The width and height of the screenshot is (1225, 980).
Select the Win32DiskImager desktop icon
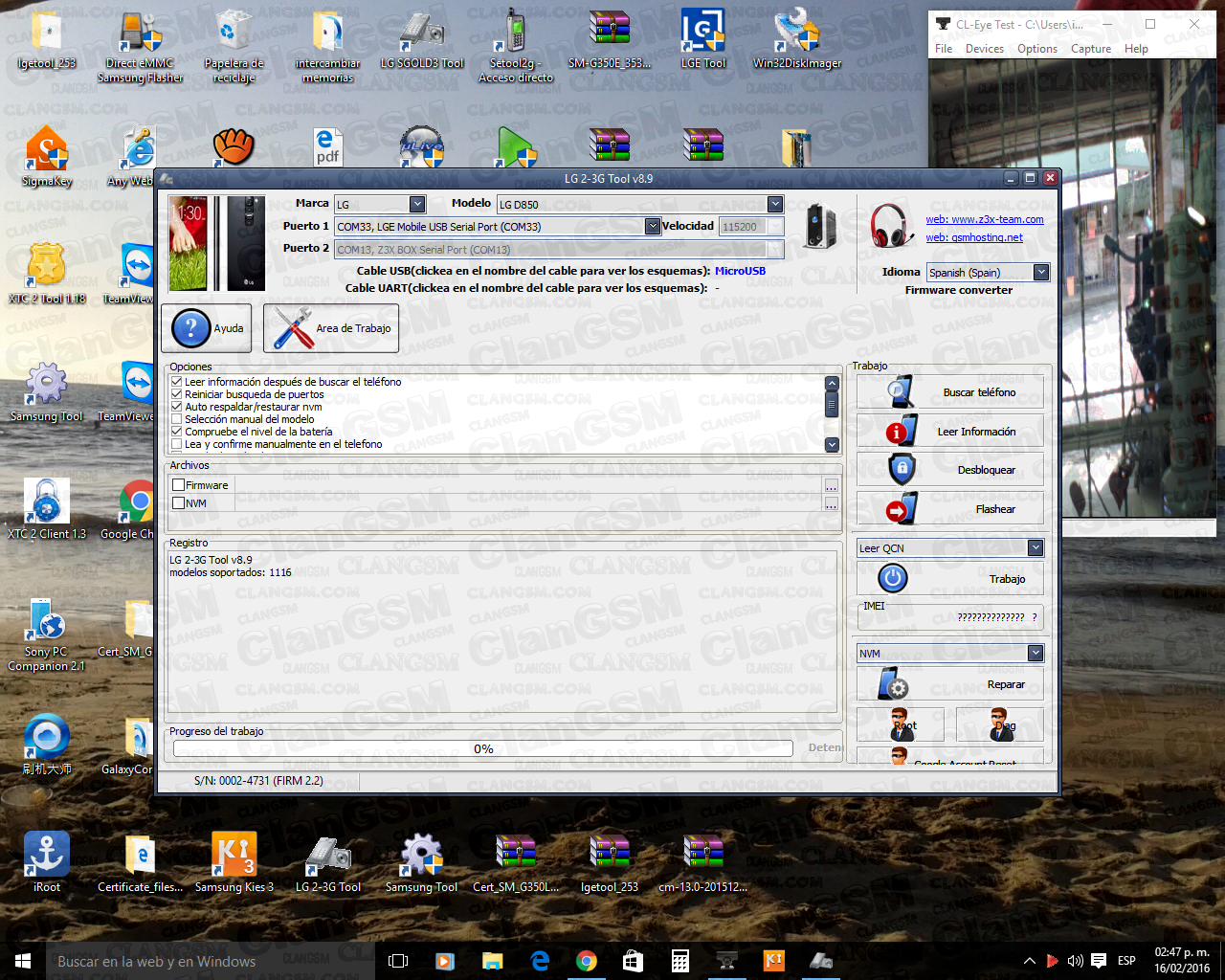(797, 40)
